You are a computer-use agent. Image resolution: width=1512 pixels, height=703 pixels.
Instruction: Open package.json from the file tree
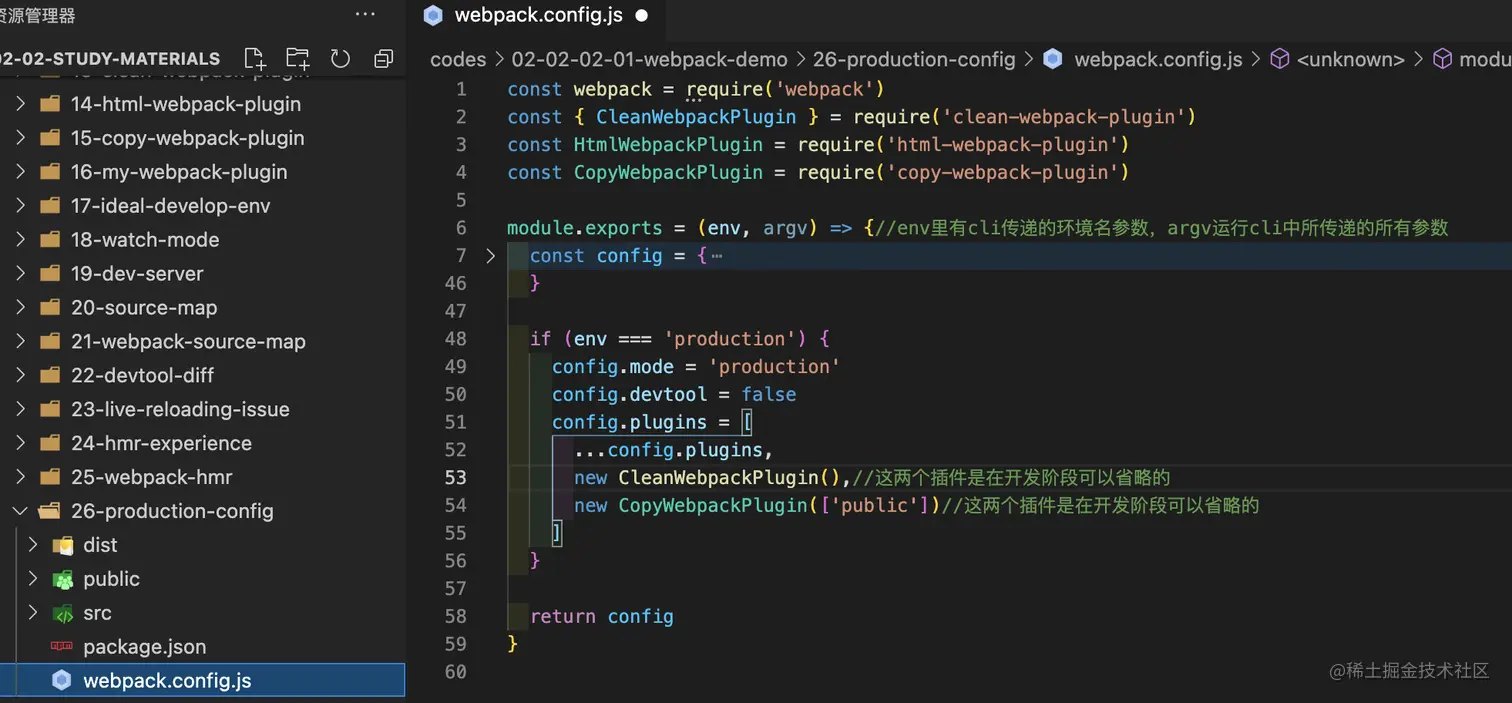point(202,647)
